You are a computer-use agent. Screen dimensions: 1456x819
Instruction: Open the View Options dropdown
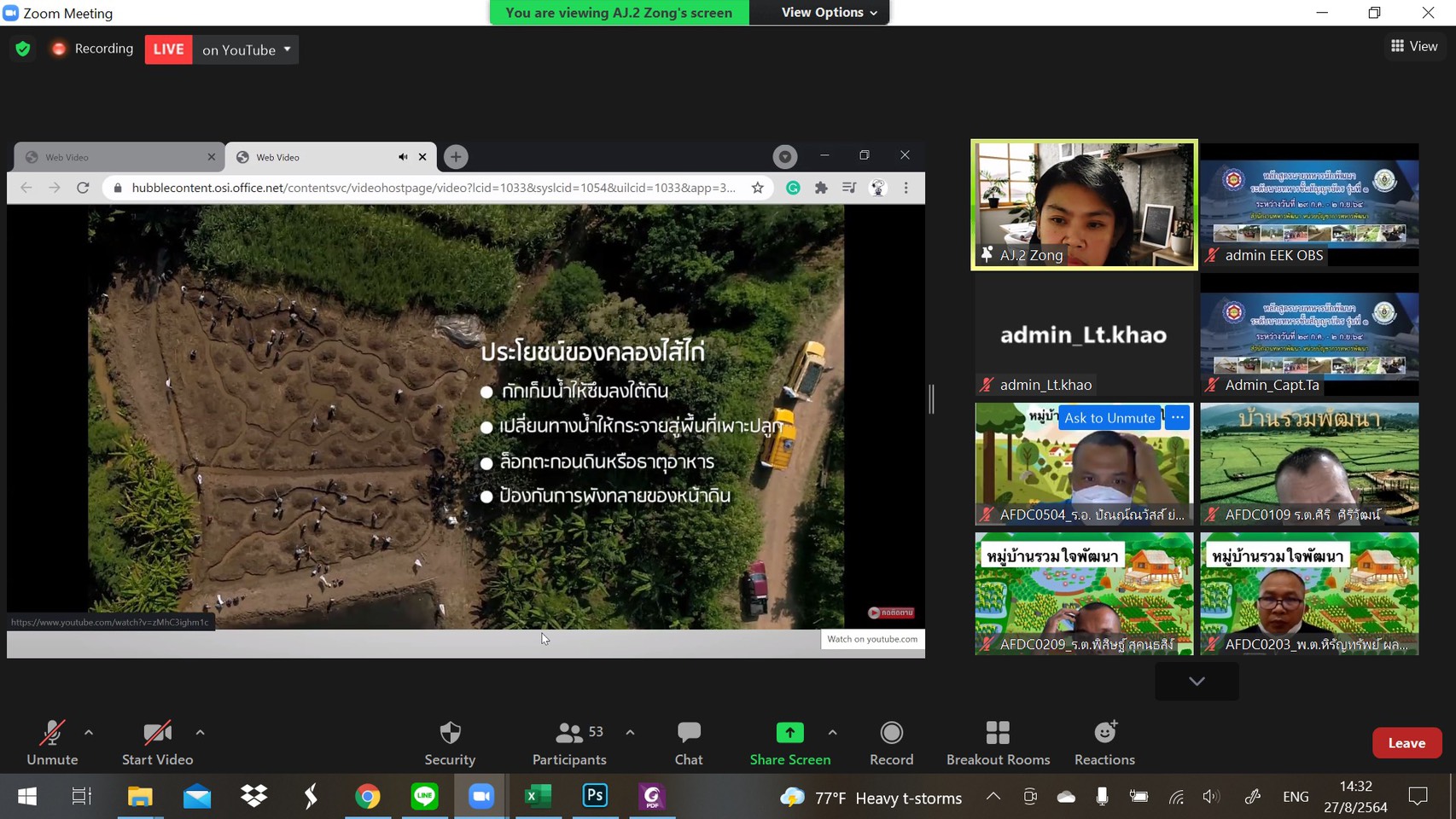[829, 12]
